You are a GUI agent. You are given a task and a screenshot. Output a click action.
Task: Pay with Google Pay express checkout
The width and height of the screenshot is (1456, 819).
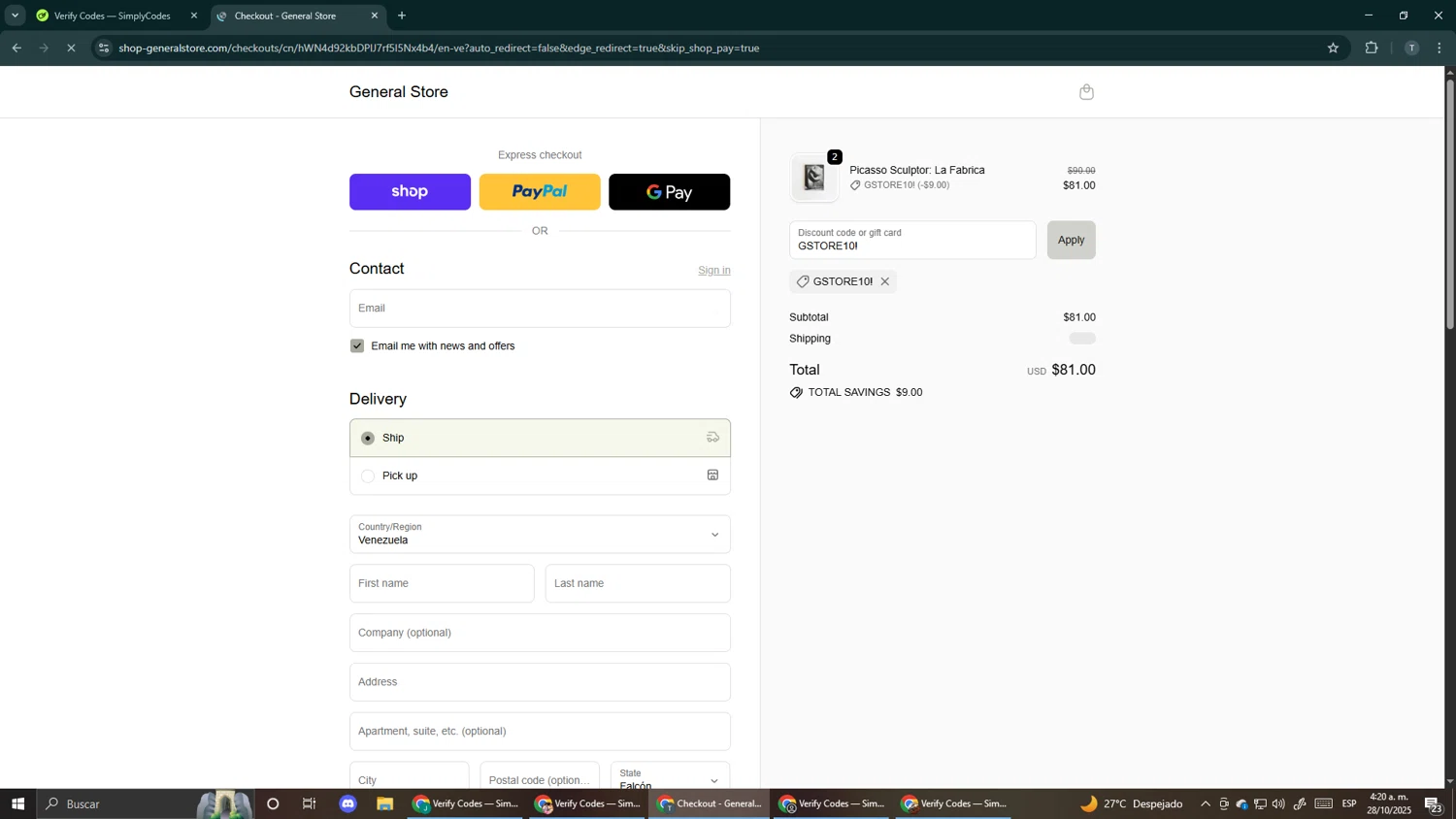[669, 192]
